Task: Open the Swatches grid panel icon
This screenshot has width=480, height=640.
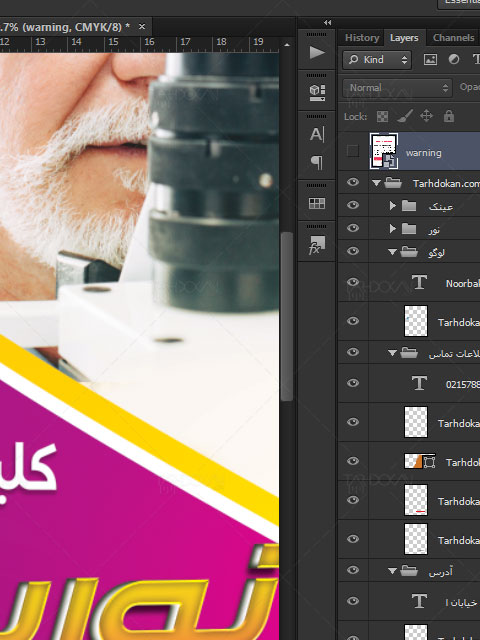Action: [x=317, y=203]
